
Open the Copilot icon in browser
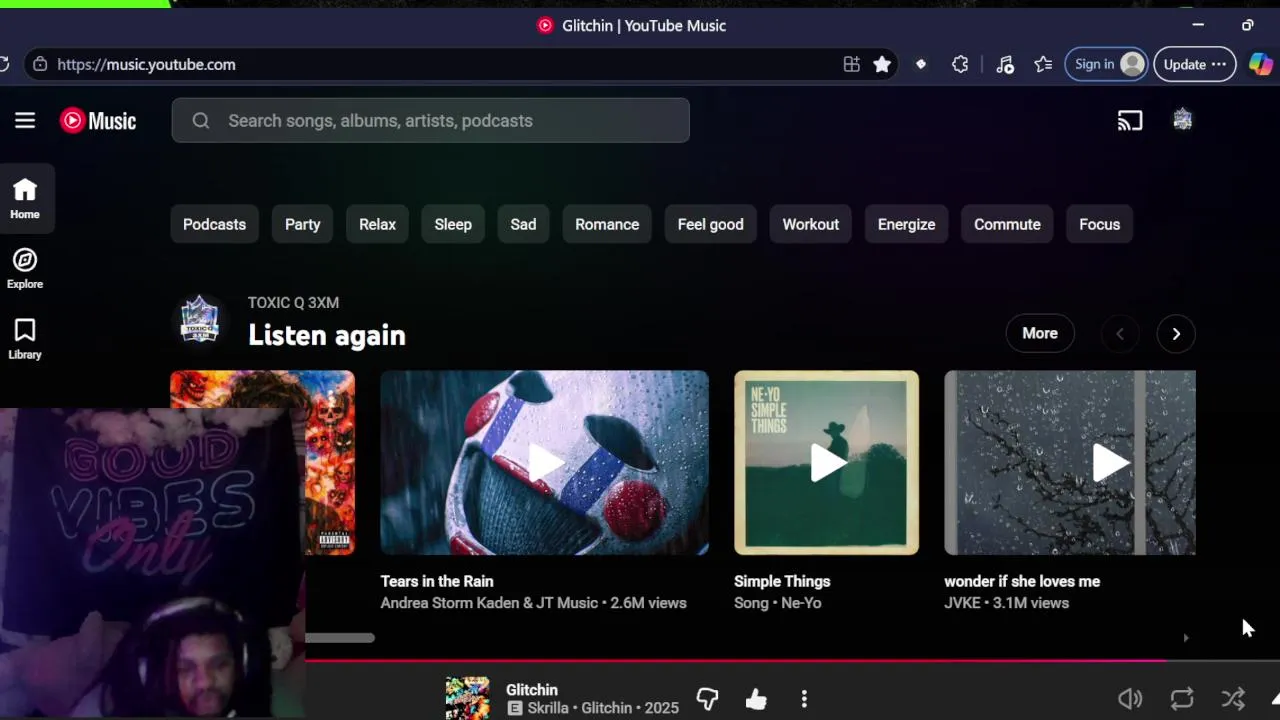click(1261, 64)
